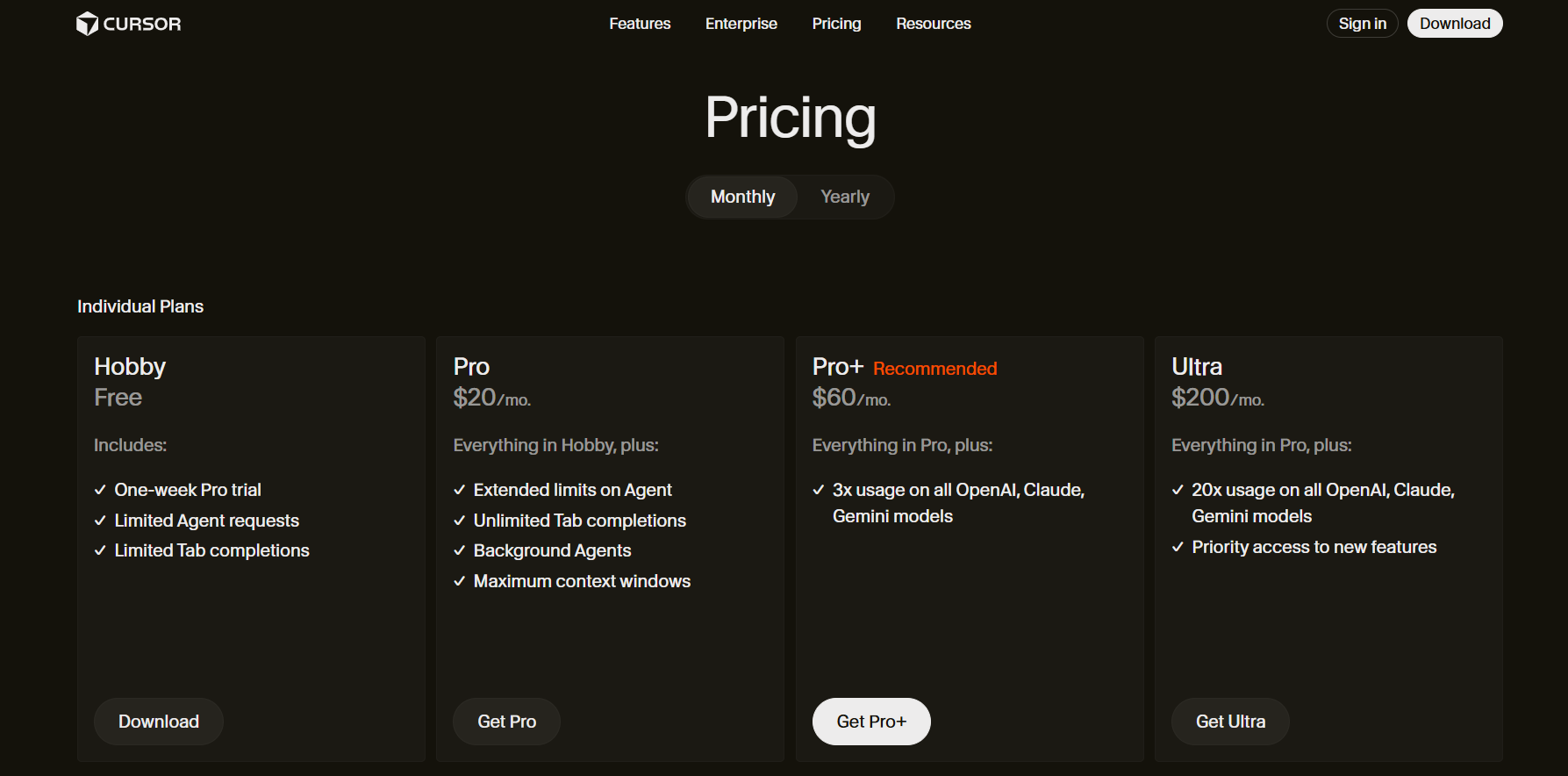This screenshot has width=1568, height=776.
Task: Open the Features page from the navigation
Action: pyautogui.click(x=640, y=24)
